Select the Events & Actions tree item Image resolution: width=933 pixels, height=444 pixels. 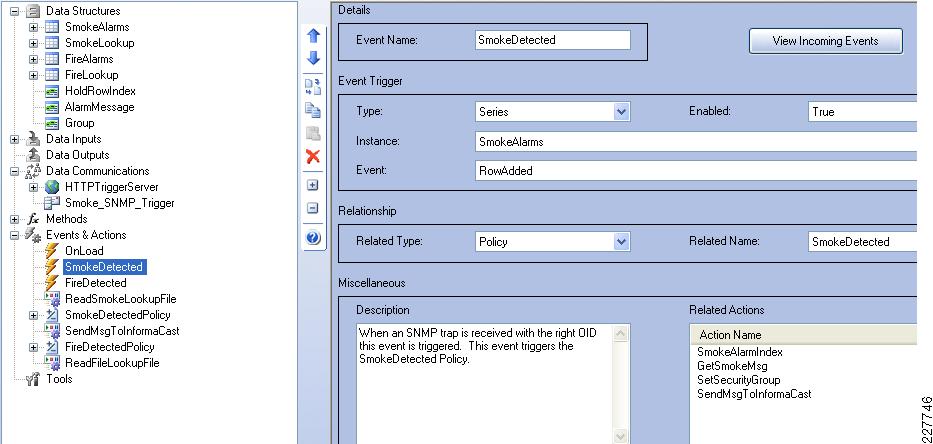click(x=86, y=235)
